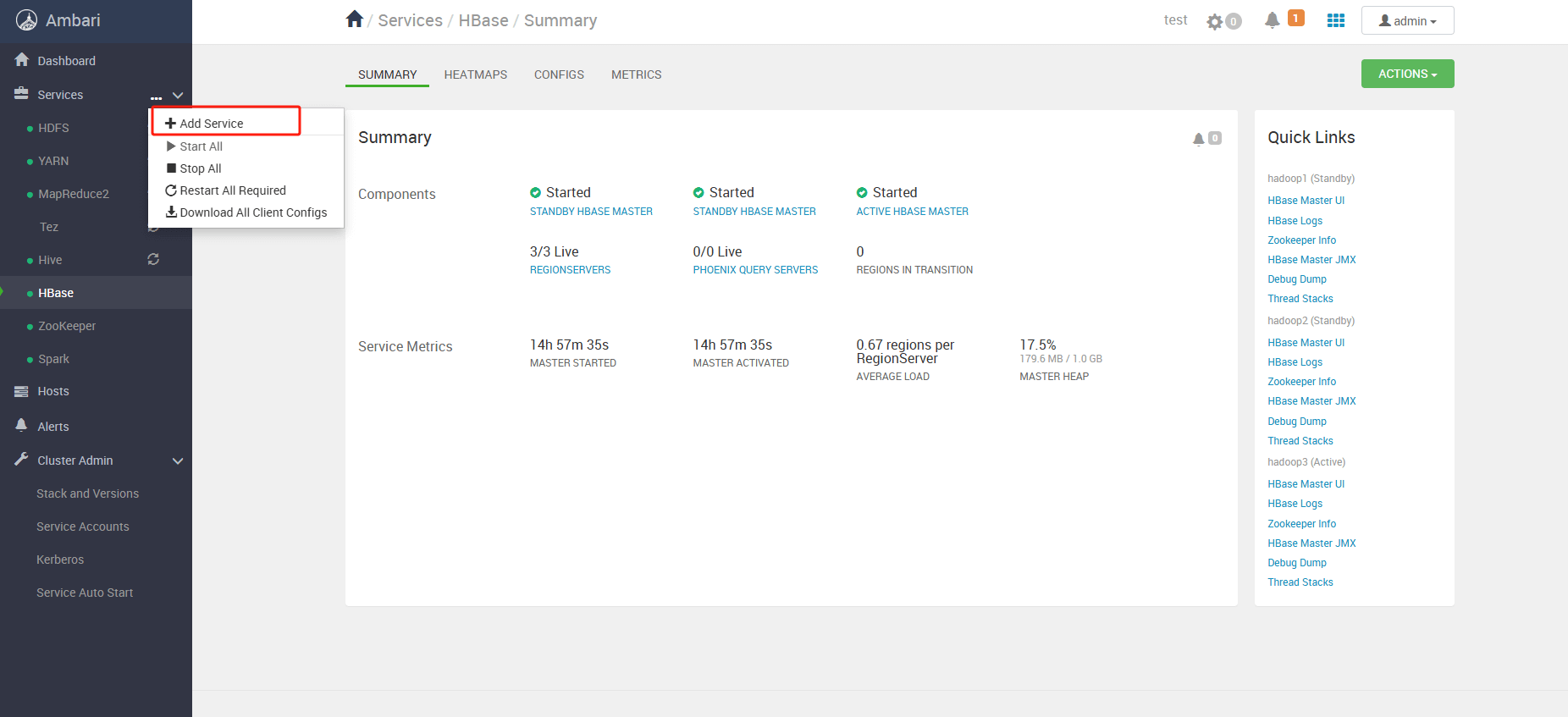Viewport: 1568px width, 717px height.
Task: Choose Download All Client Configs
Action: pyautogui.click(x=246, y=212)
